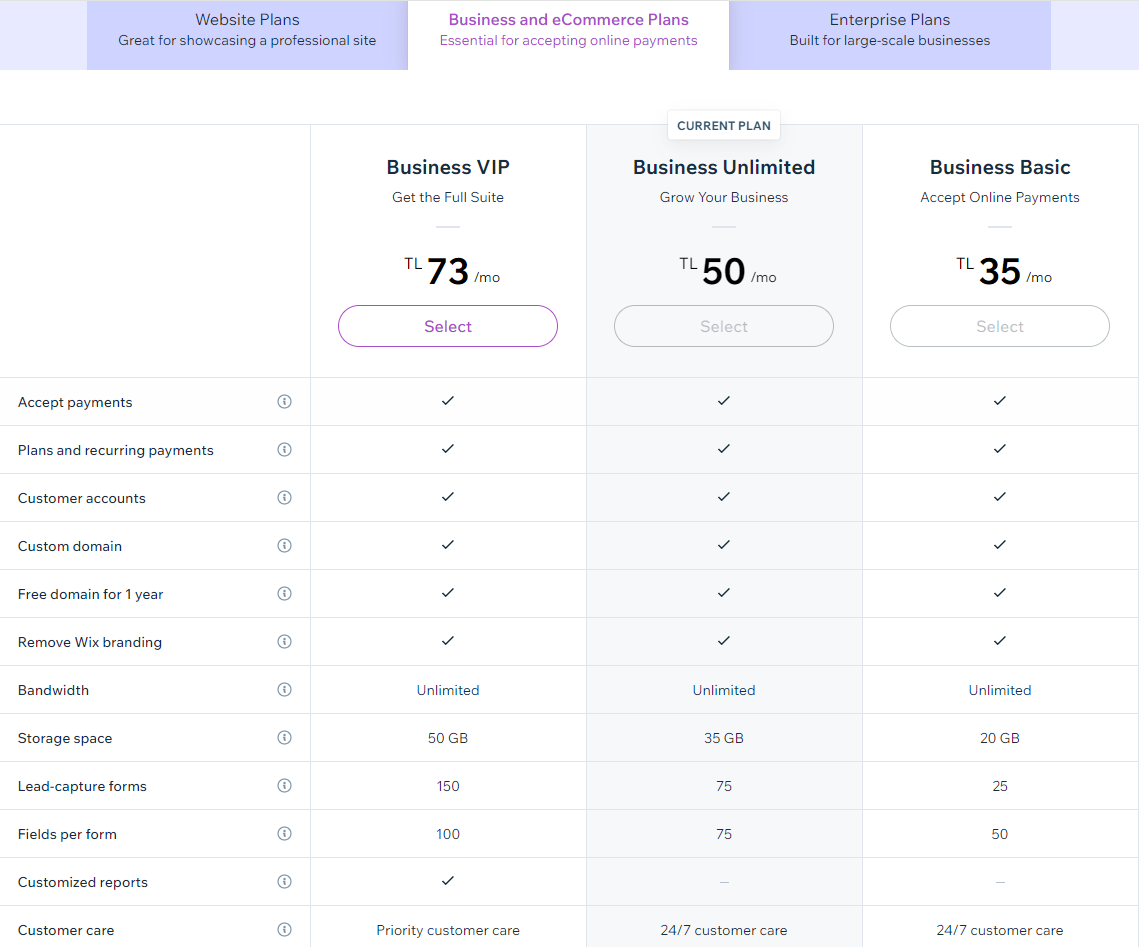Open the Enterprise Plans tab
This screenshot has width=1139, height=947.
889,30
